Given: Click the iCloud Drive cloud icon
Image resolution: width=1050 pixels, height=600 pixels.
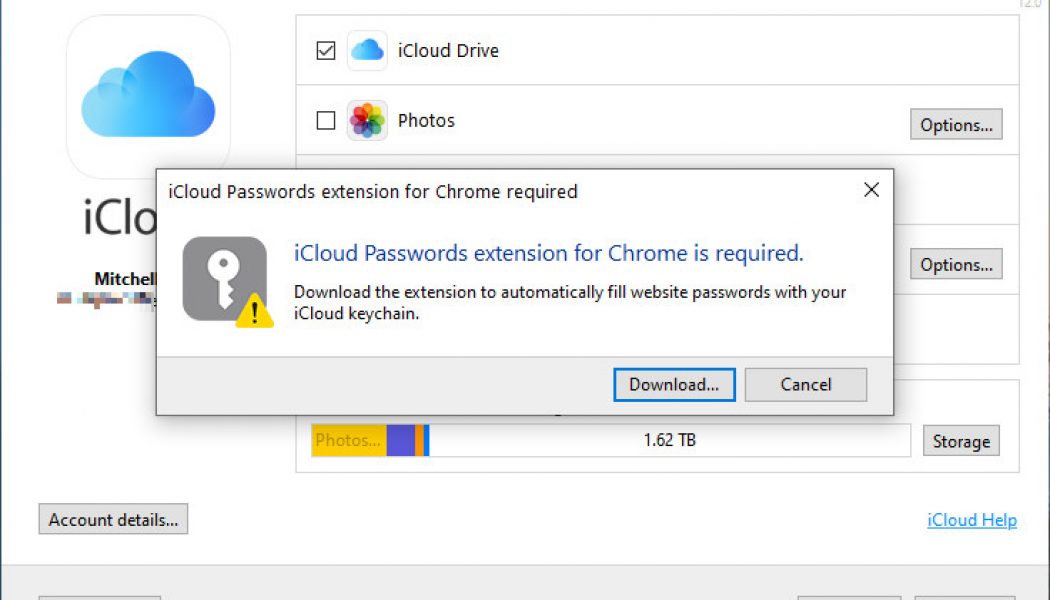Looking at the screenshot, I should point(367,50).
